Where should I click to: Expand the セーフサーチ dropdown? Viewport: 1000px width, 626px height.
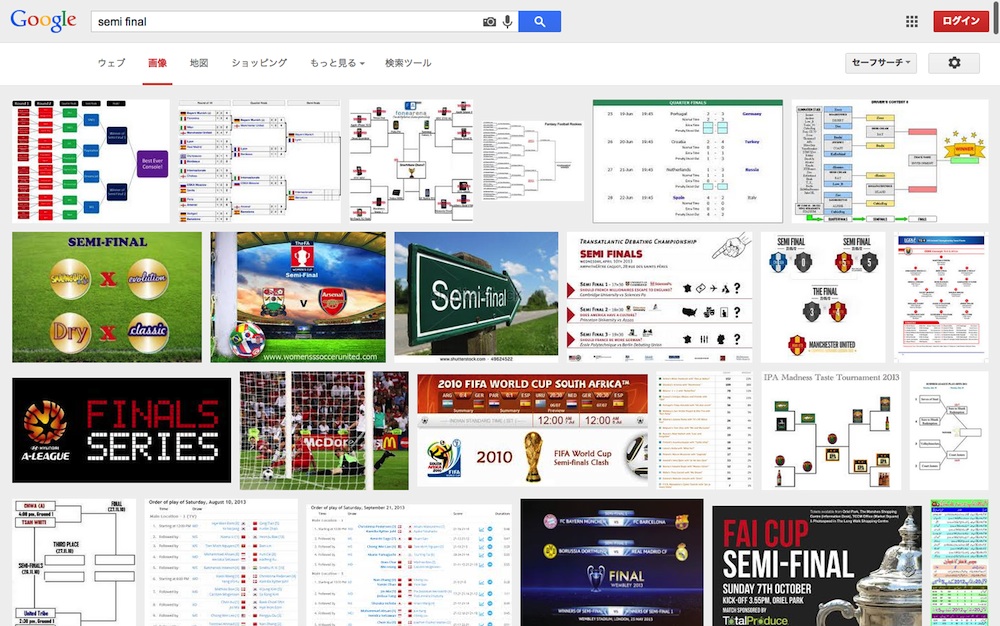click(x=880, y=63)
